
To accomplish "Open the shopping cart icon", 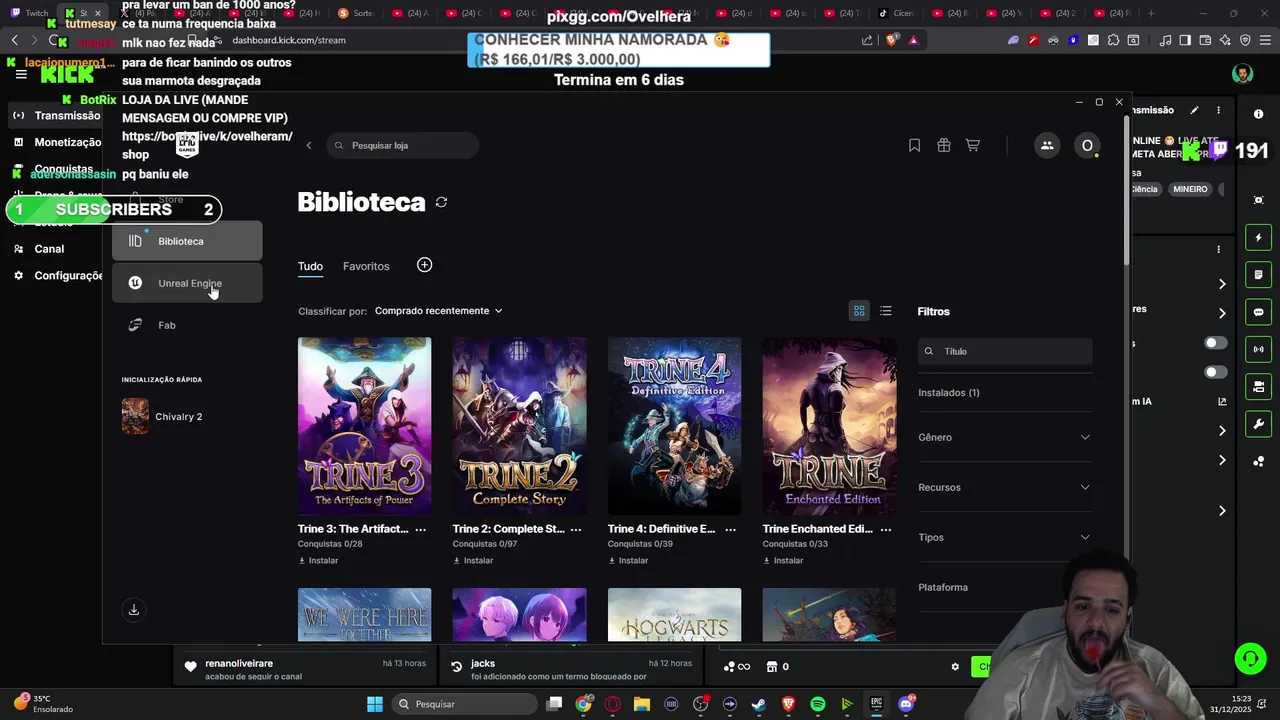I will coord(972,146).
